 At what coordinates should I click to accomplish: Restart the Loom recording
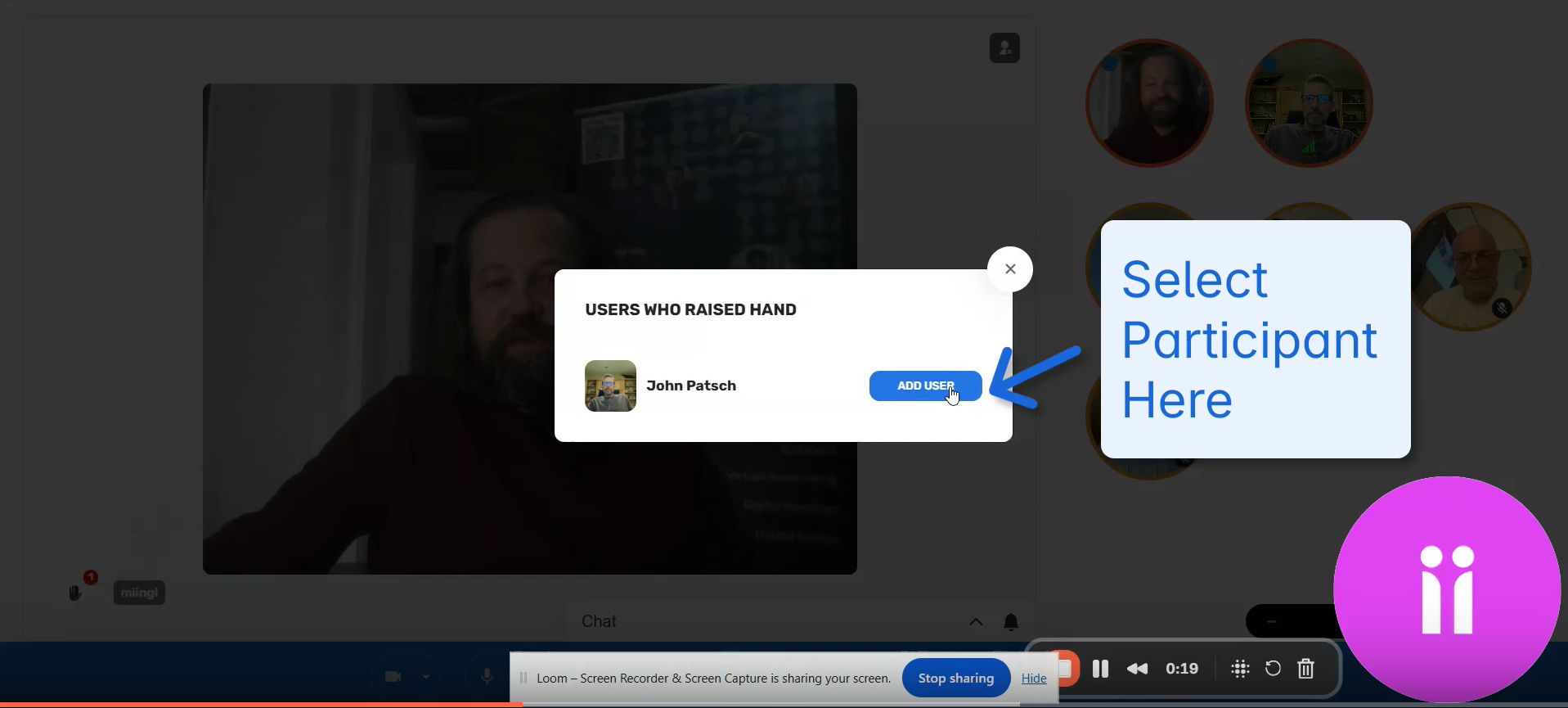tap(1273, 669)
